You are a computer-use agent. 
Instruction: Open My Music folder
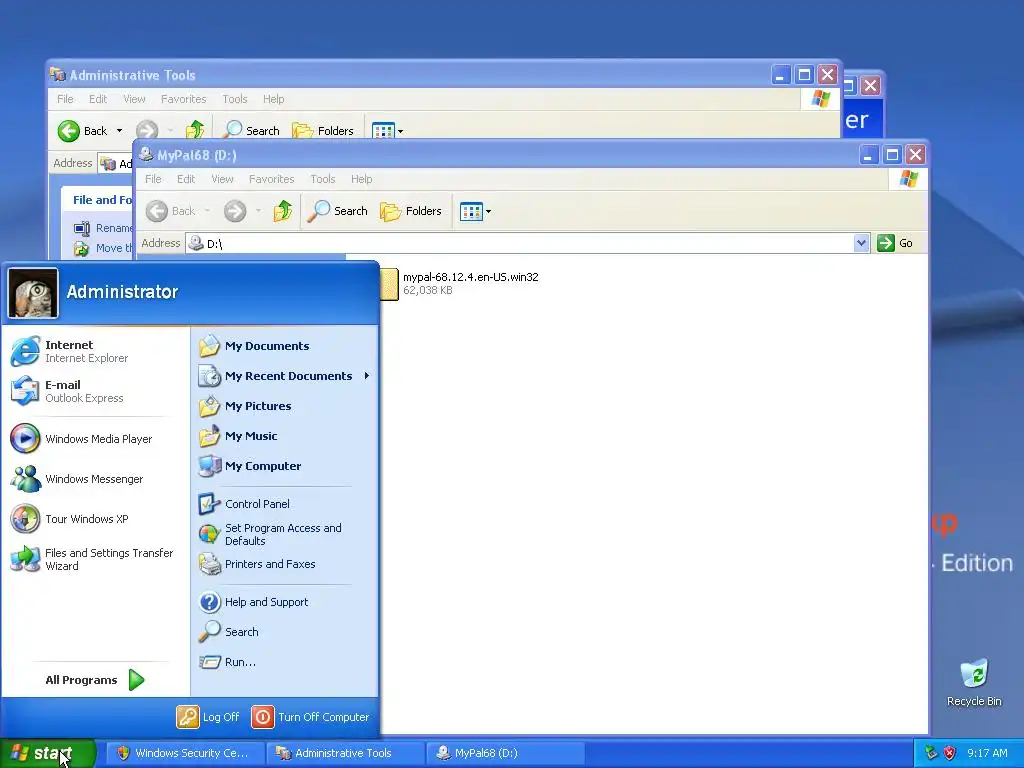click(x=284, y=436)
